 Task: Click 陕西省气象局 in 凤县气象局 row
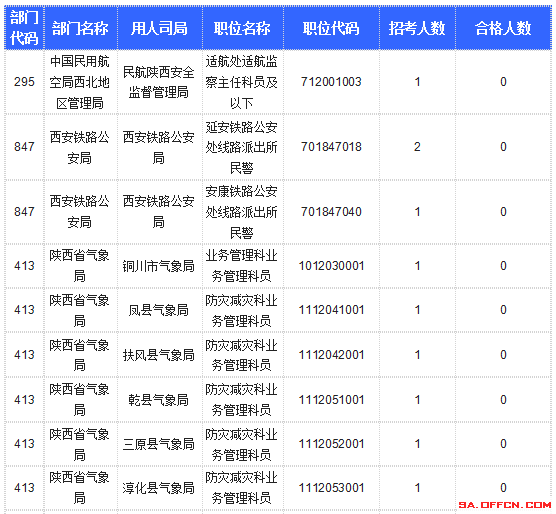coord(80,310)
